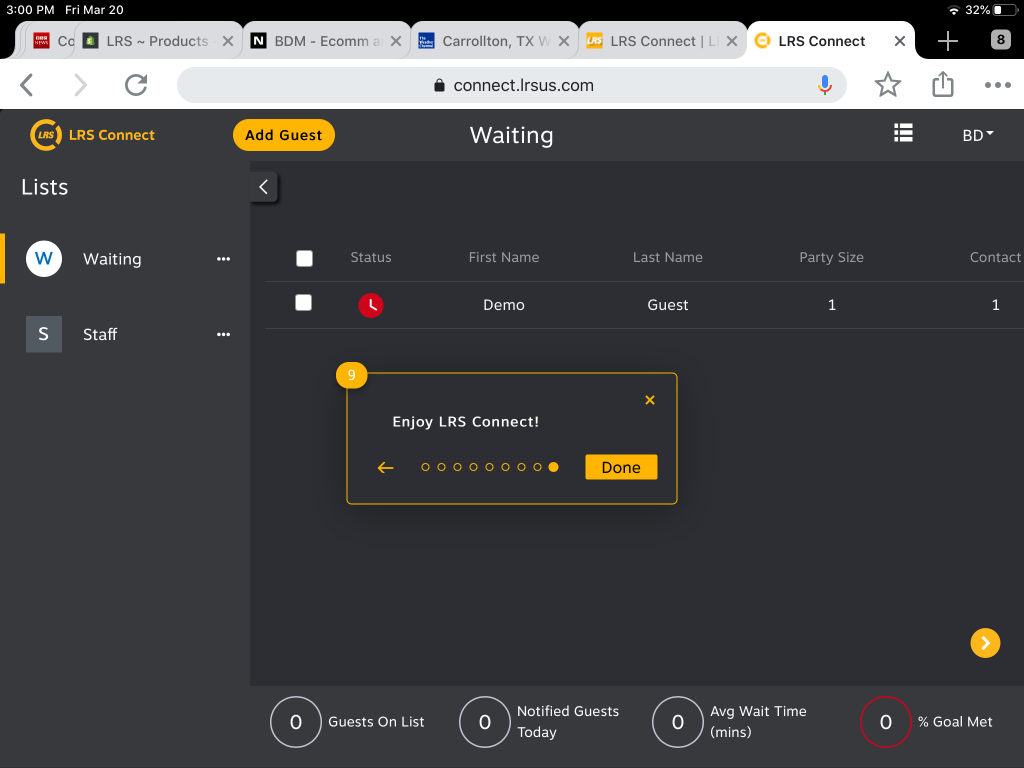Toggle voice search in the address bar

[825, 85]
